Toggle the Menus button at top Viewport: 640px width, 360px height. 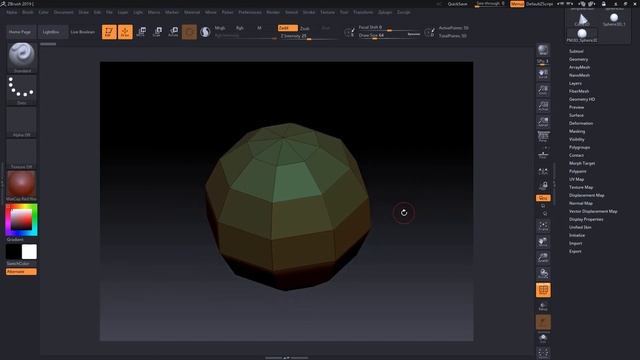coord(517,4)
